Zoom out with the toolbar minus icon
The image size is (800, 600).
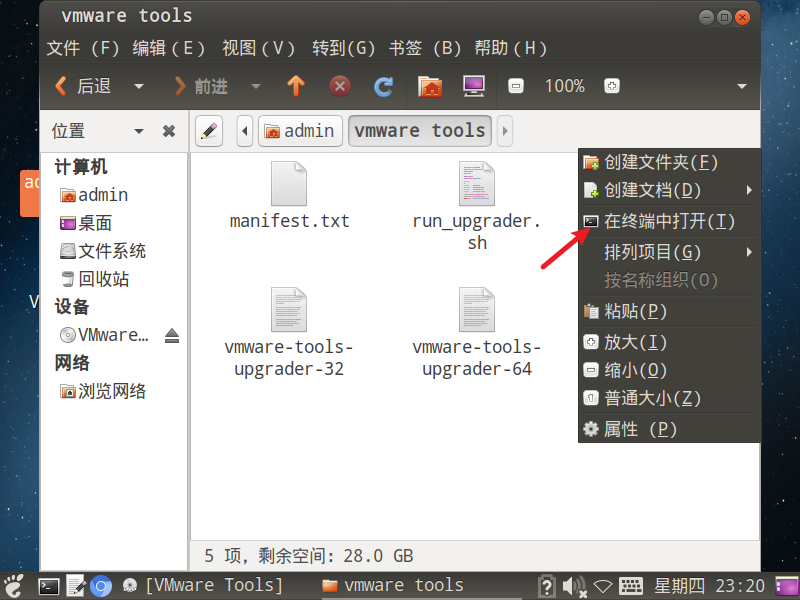[516, 86]
